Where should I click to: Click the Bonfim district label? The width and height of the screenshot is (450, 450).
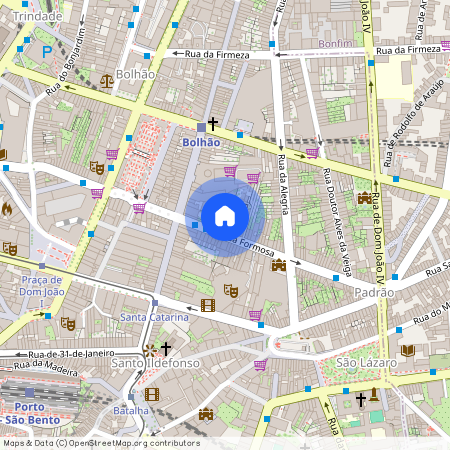point(336,44)
